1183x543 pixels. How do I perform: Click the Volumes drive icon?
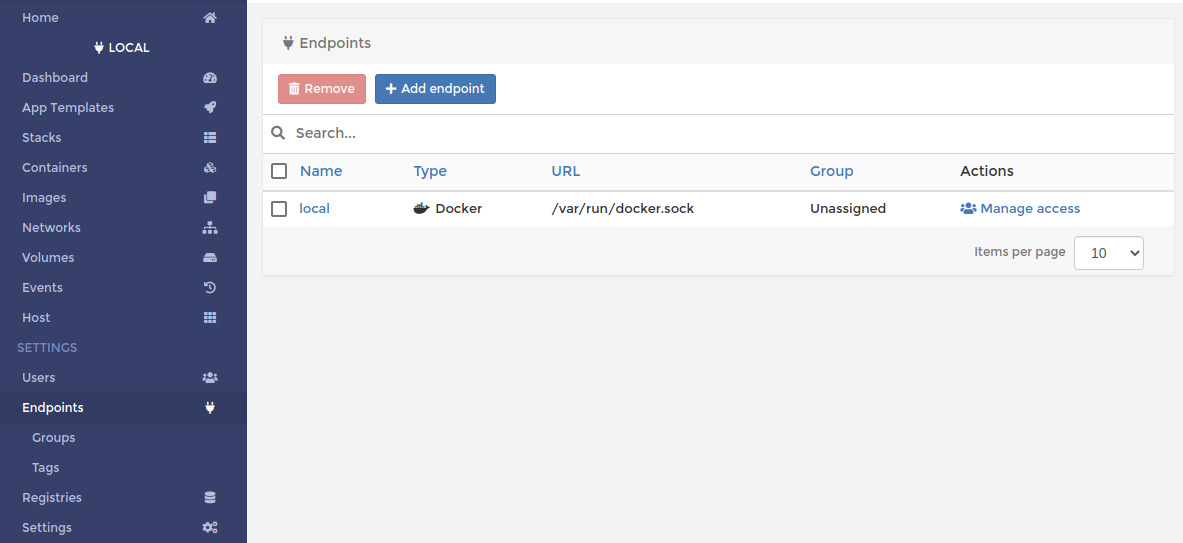pos(210,258)
